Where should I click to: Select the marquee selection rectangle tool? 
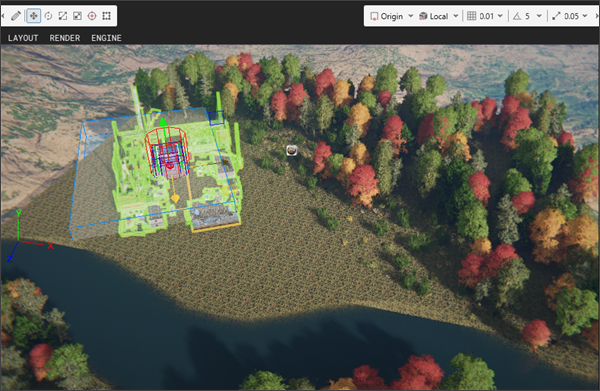pyautogui.click(x=106, y=16)
